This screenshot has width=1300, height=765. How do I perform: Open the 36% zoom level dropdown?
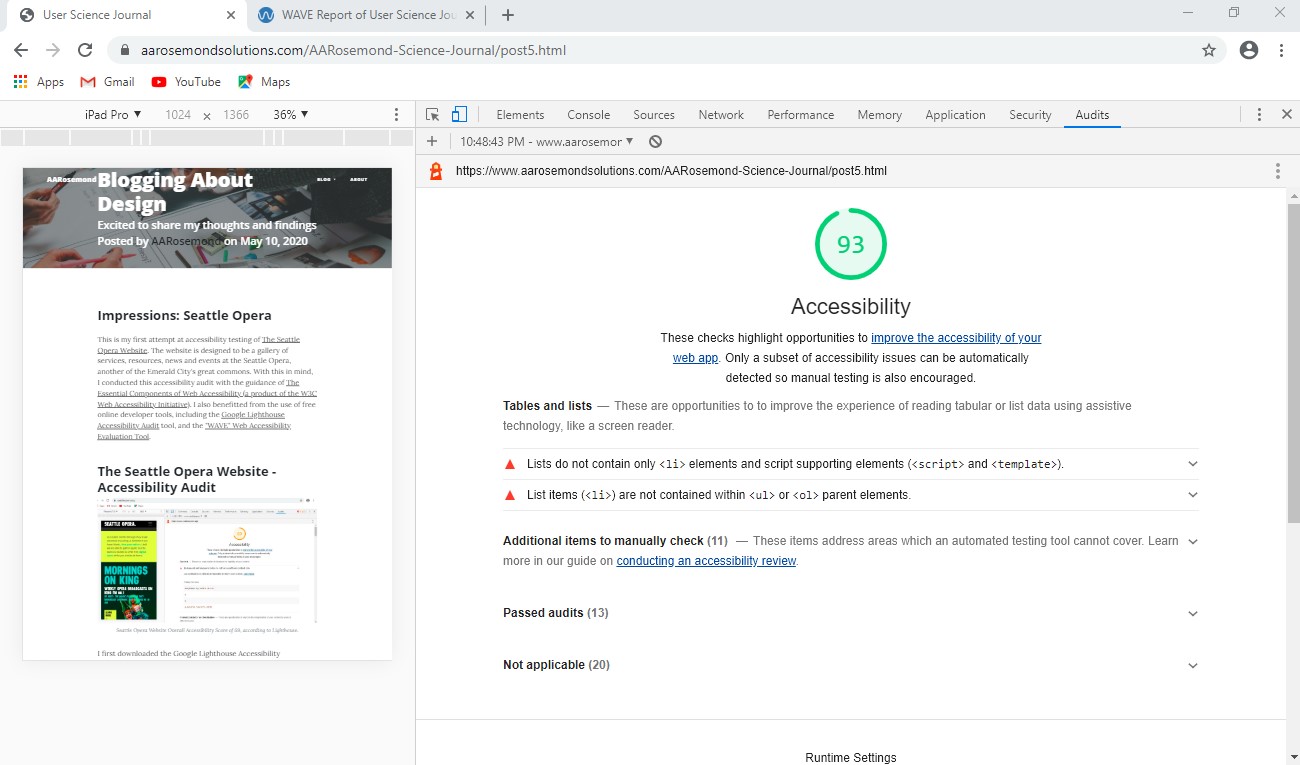[291, 114]
